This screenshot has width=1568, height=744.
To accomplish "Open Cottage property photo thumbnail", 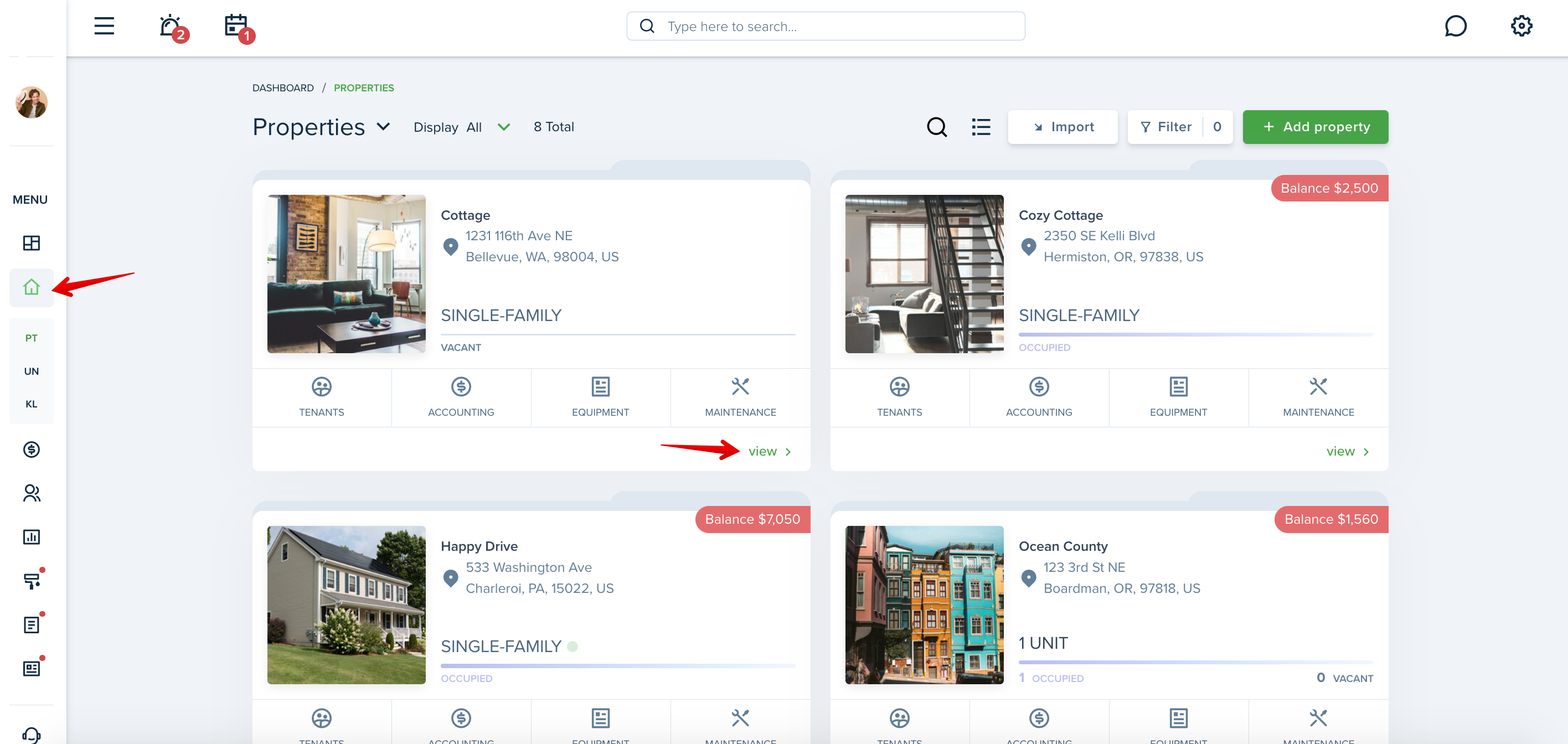I will (347, 274).
